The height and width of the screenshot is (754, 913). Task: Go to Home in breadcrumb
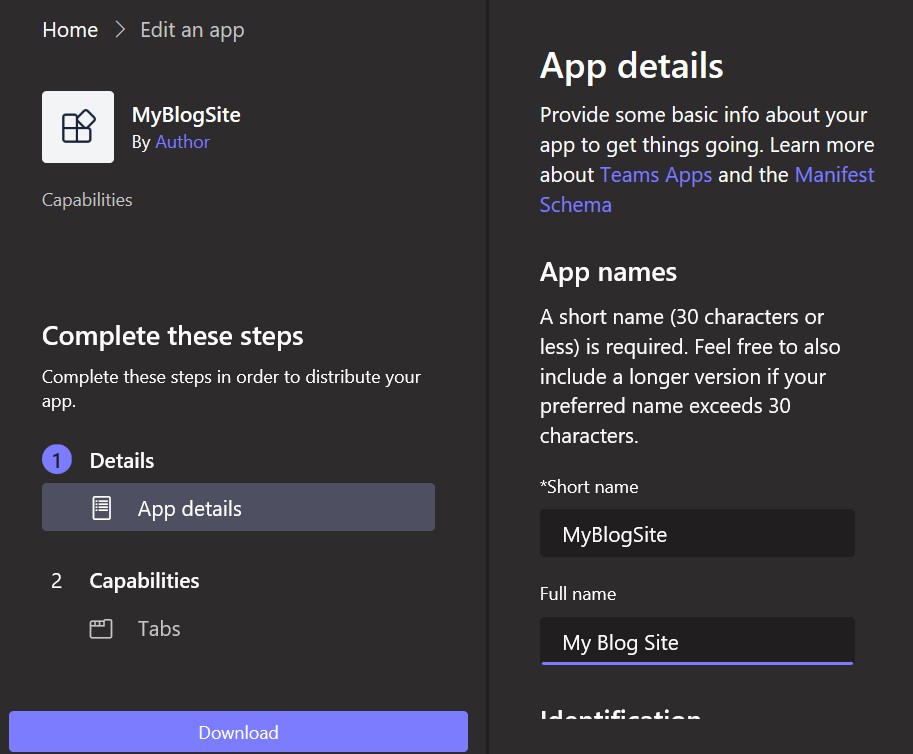[70, 30]
